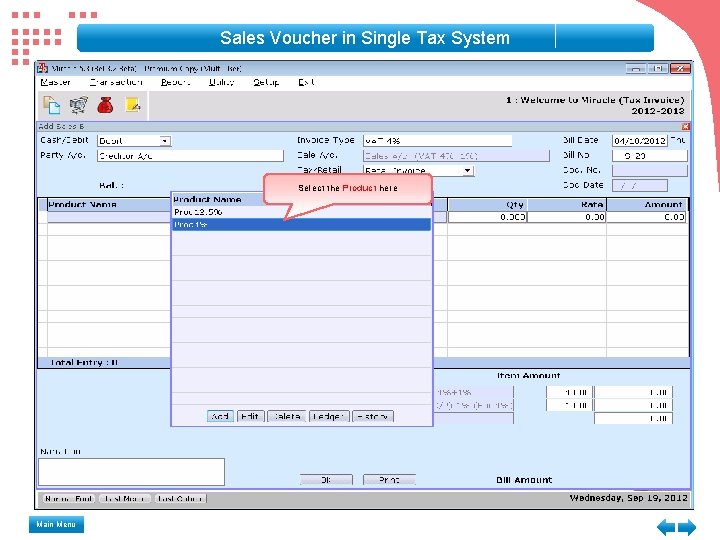Click the Exit menu item
The height and width of the screenshot is (540, 720).
[x=306, y=82]
